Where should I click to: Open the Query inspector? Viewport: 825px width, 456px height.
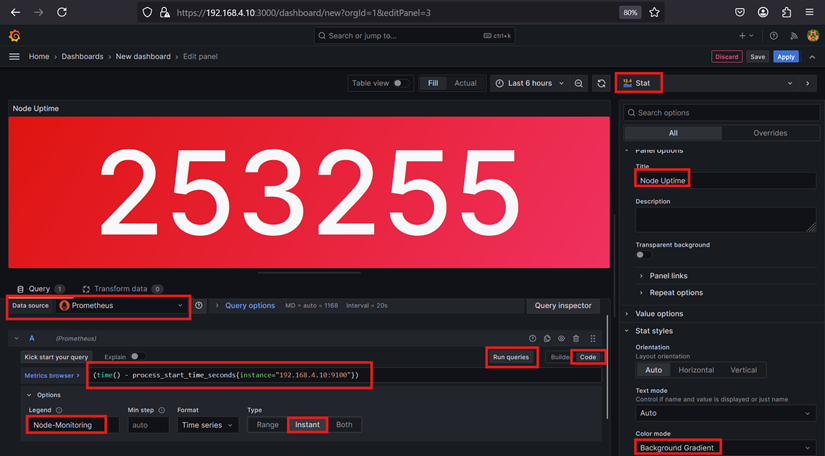coord(563,305)
